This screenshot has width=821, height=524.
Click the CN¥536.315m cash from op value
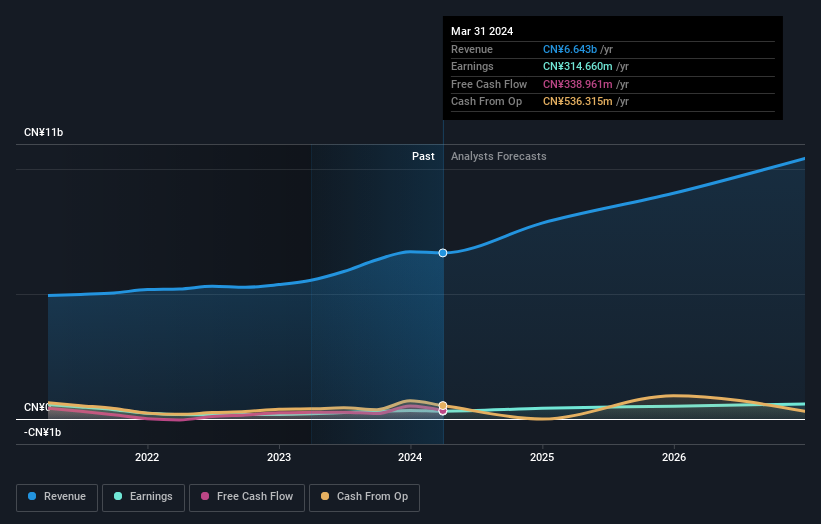(x=578, y=102)
